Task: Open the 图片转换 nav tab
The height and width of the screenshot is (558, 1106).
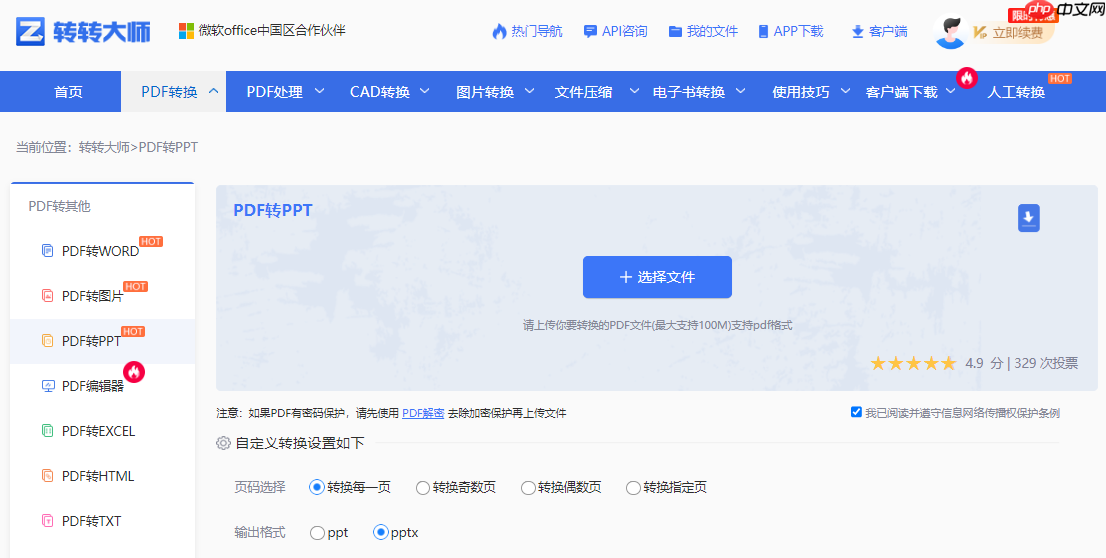Action: click(485, 92)
